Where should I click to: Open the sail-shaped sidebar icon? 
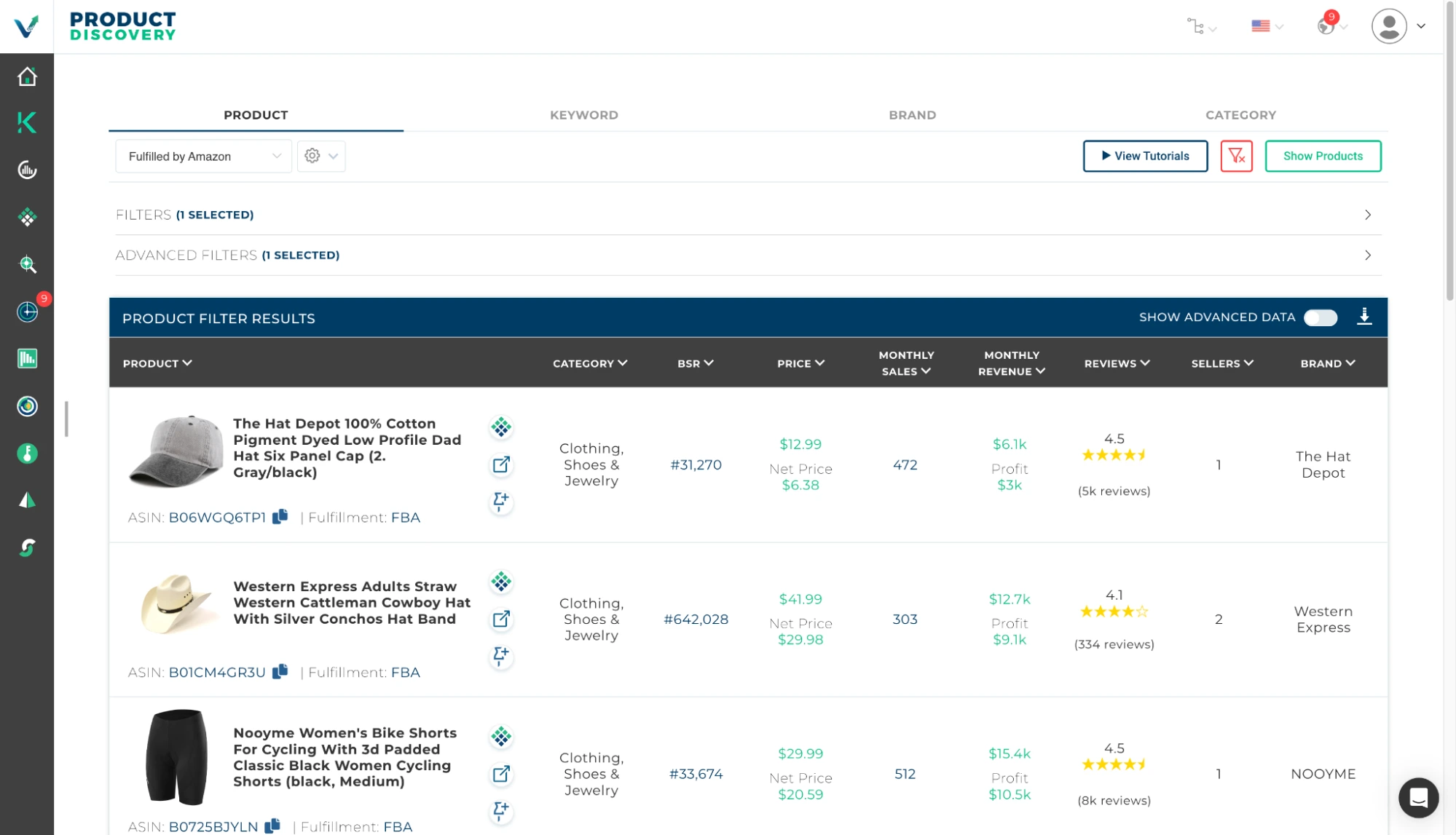[27, 500]
